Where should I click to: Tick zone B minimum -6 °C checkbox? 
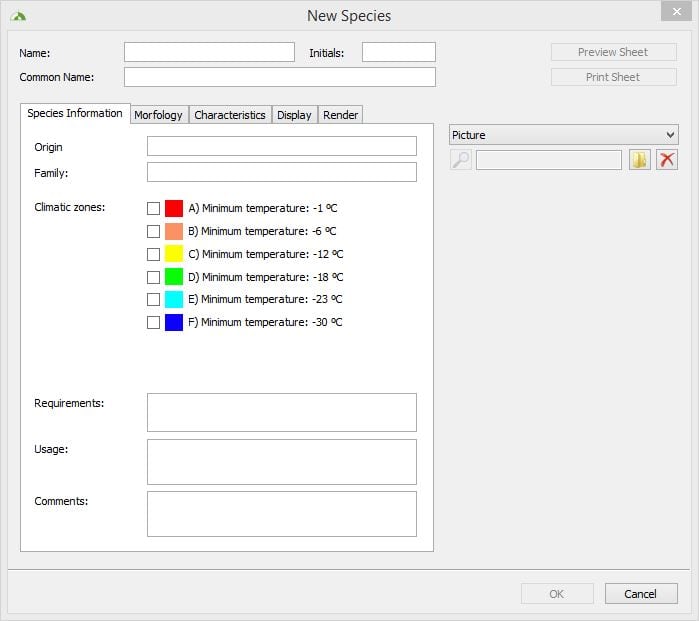pyautogui.click(x=153, y=231)
